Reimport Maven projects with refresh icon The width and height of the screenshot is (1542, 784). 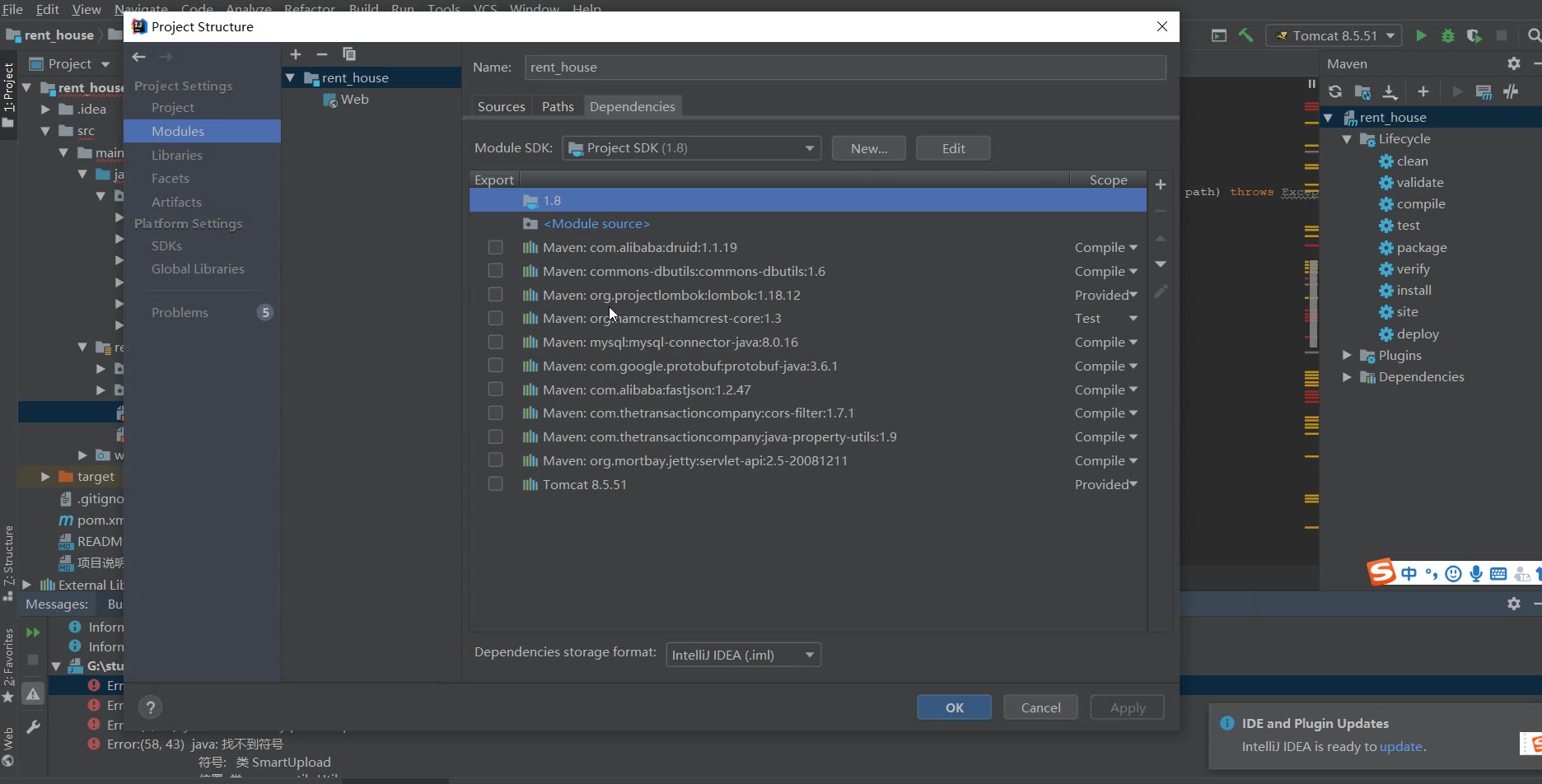[1335, 91]
